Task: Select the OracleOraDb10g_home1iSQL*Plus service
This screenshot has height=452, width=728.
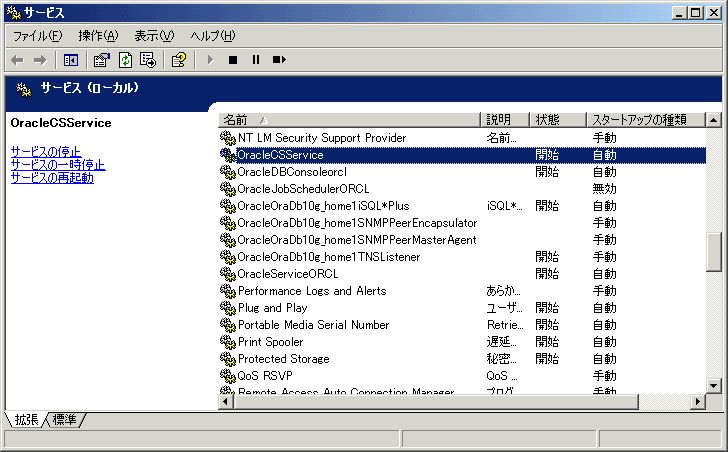Action: coord(323,206)
